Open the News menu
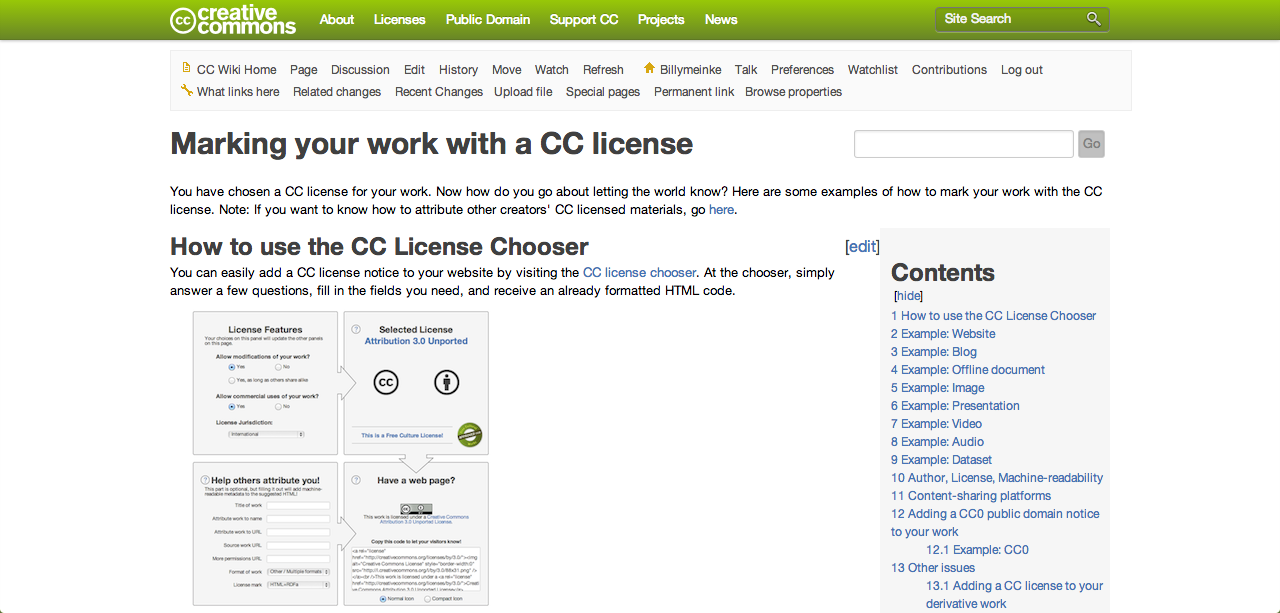 click(x=721, y=19)
